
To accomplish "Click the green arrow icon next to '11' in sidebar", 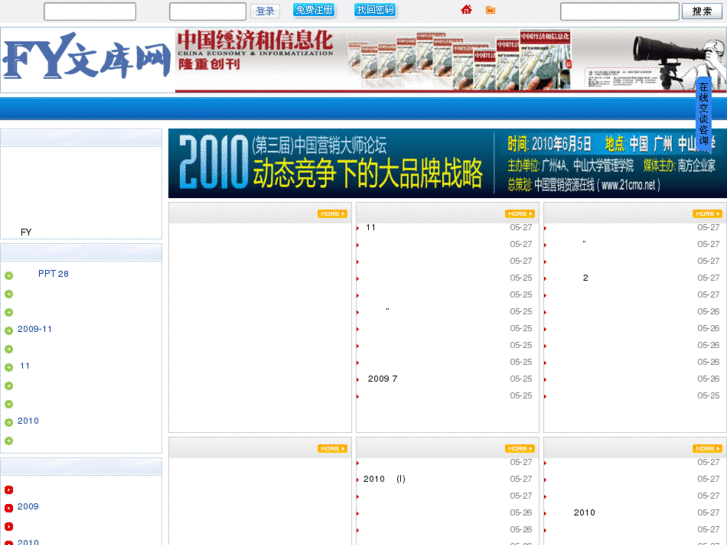I will pyautogui.click(x=9, y=367).
